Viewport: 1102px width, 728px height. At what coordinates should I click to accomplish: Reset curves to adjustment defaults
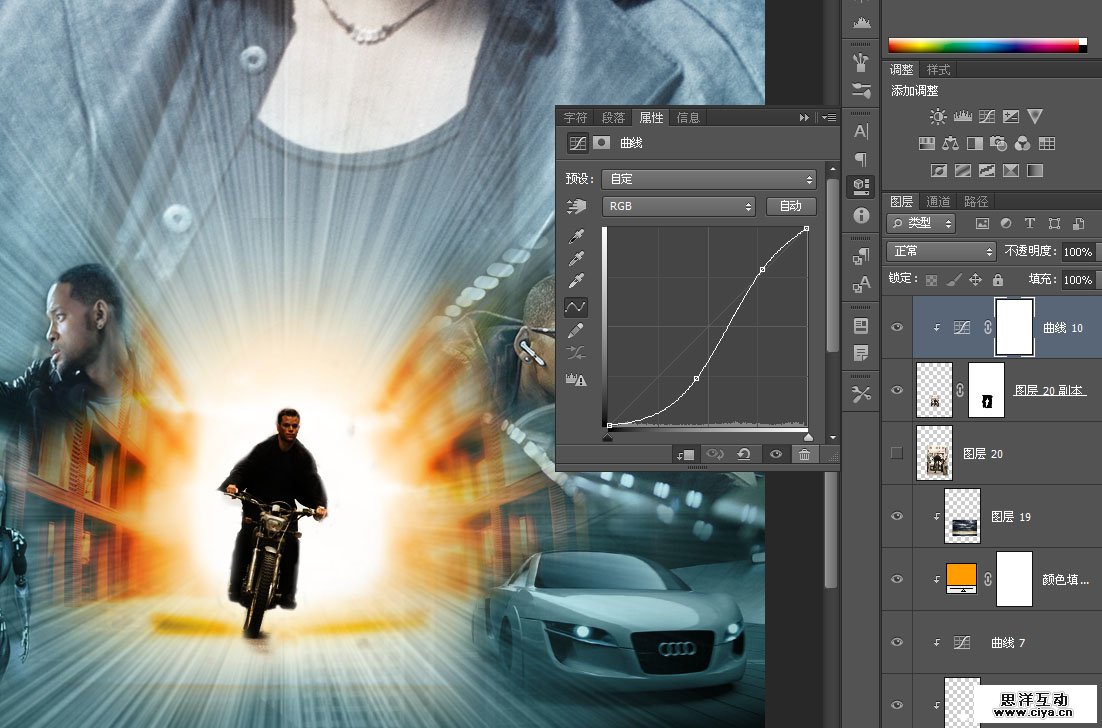pos(744,454)
